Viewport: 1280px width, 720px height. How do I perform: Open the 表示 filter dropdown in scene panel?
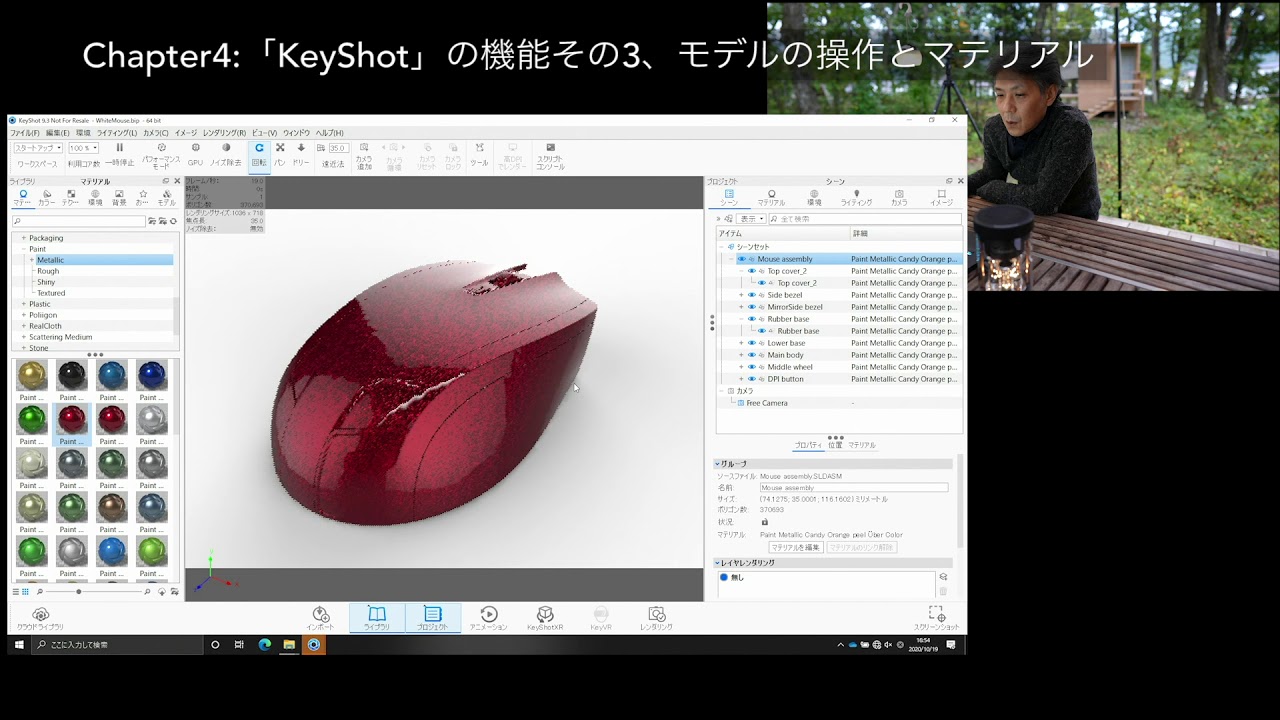[752, 219]
